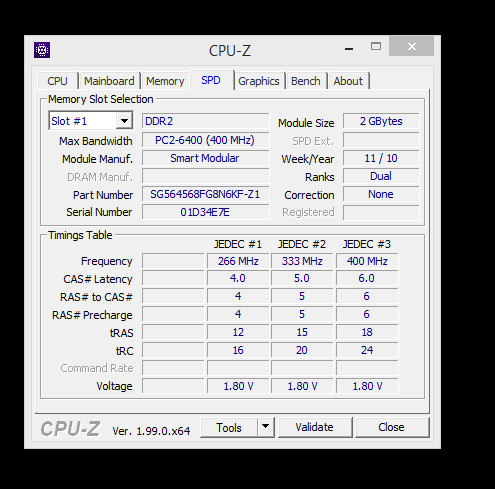Click tRC value 16
Viewport: 495px width, 489px height.
coord(238,350)
